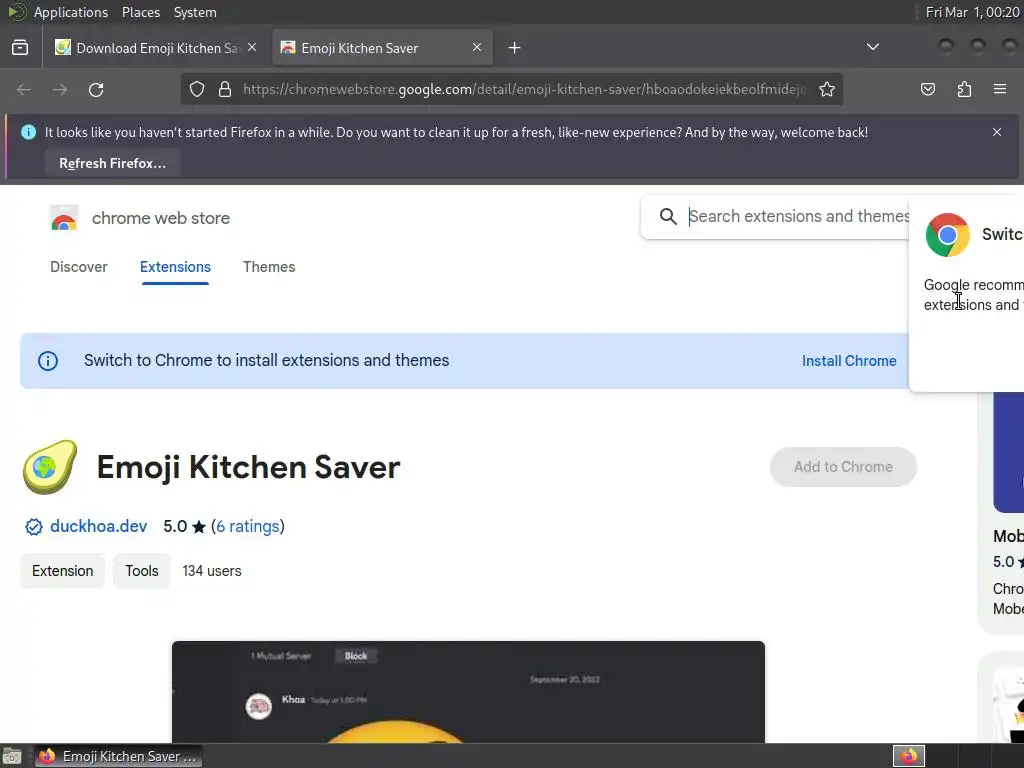
Task: Click the Add to Chrome button
Action: [843, 467]
